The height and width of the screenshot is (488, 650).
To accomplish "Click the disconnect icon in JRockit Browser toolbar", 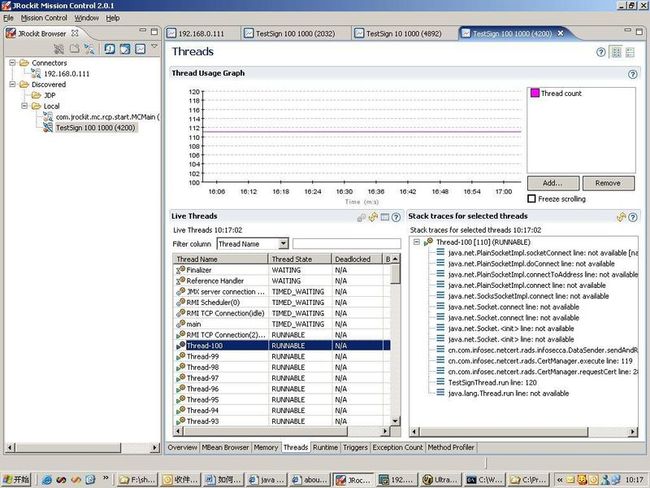I will point(59,49).
